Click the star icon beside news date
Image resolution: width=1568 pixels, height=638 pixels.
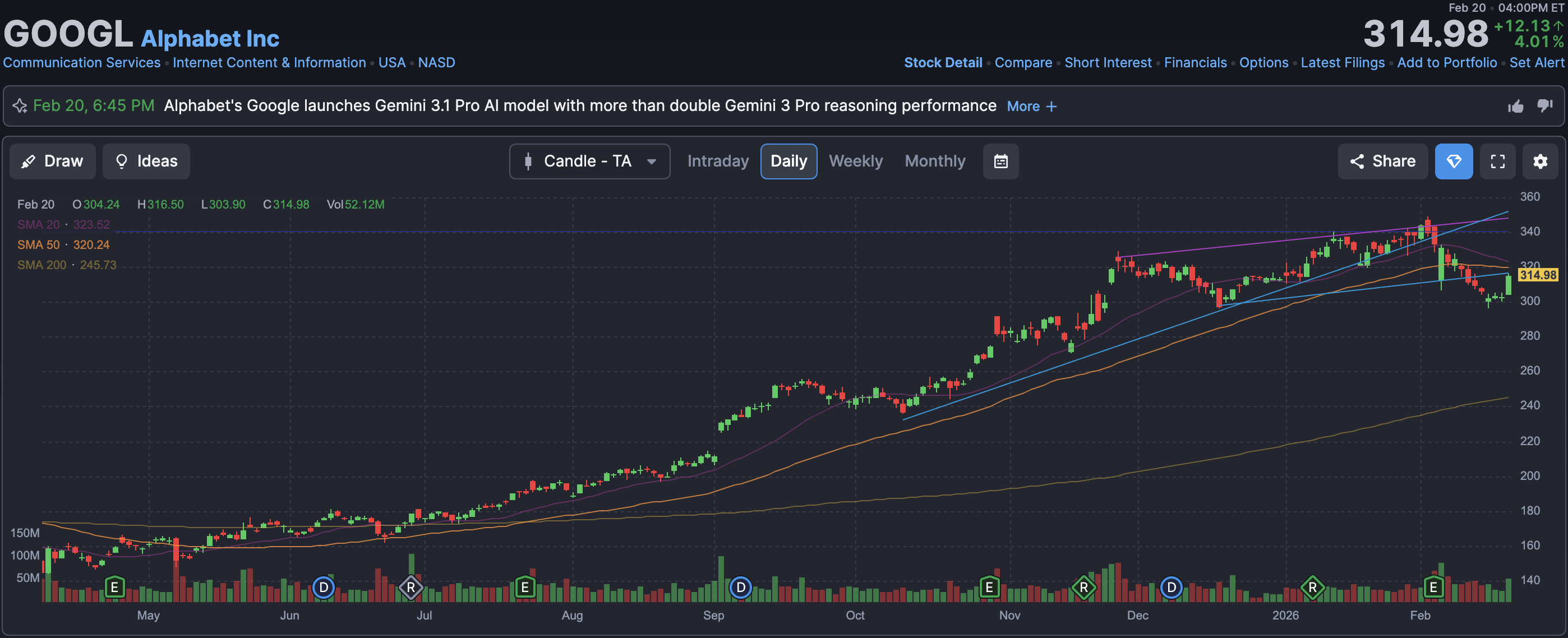[x=20, y=106]
